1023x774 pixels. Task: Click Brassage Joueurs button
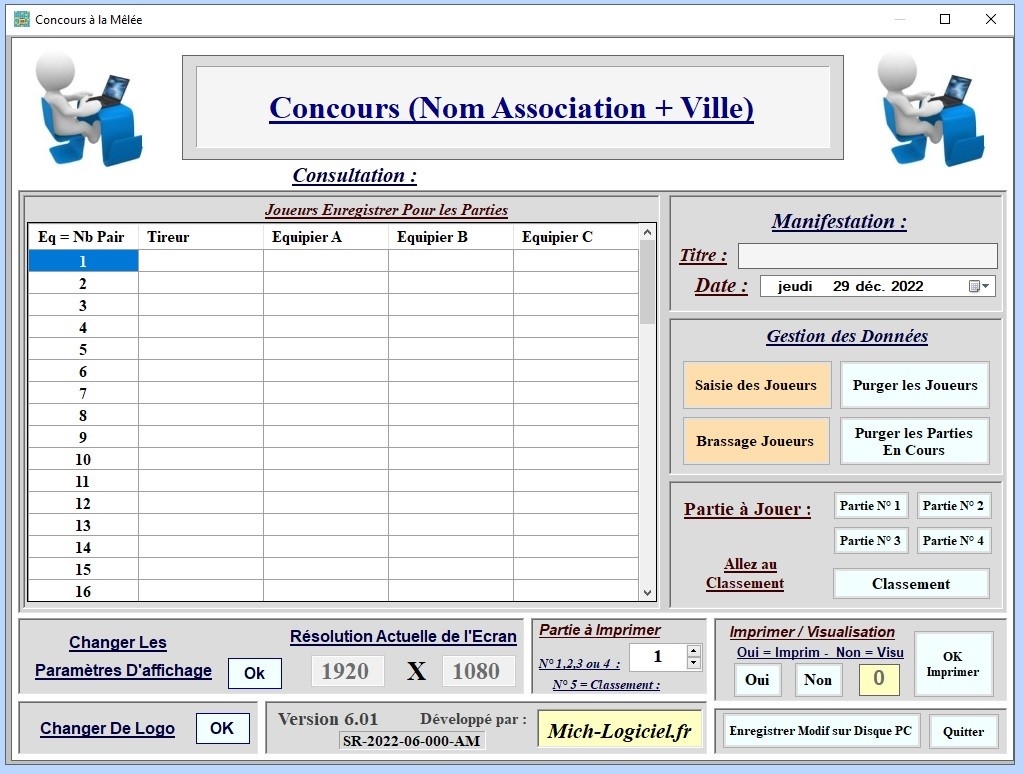(x=756, y=441)
